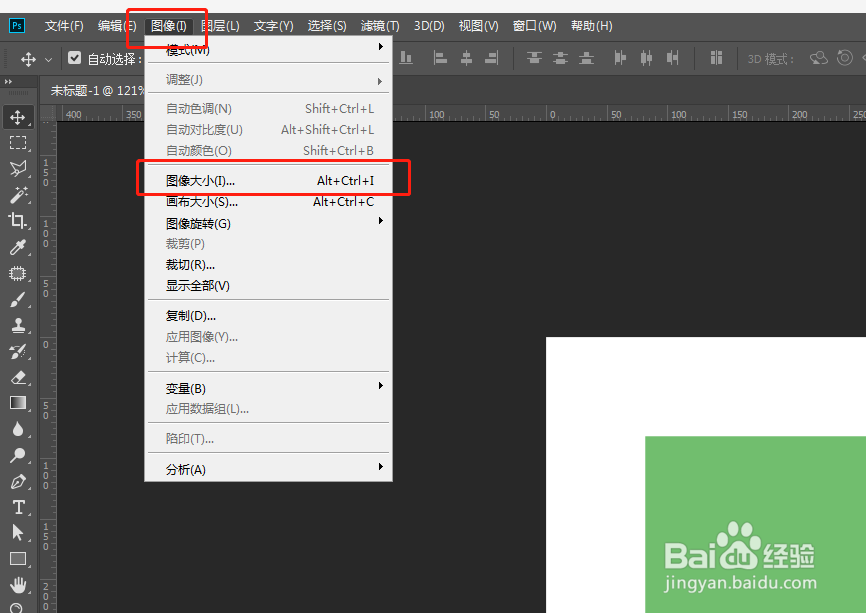Choose 图像大小(I)... menu entry
This screenshot has height=613, width=866.
[268, 181]
